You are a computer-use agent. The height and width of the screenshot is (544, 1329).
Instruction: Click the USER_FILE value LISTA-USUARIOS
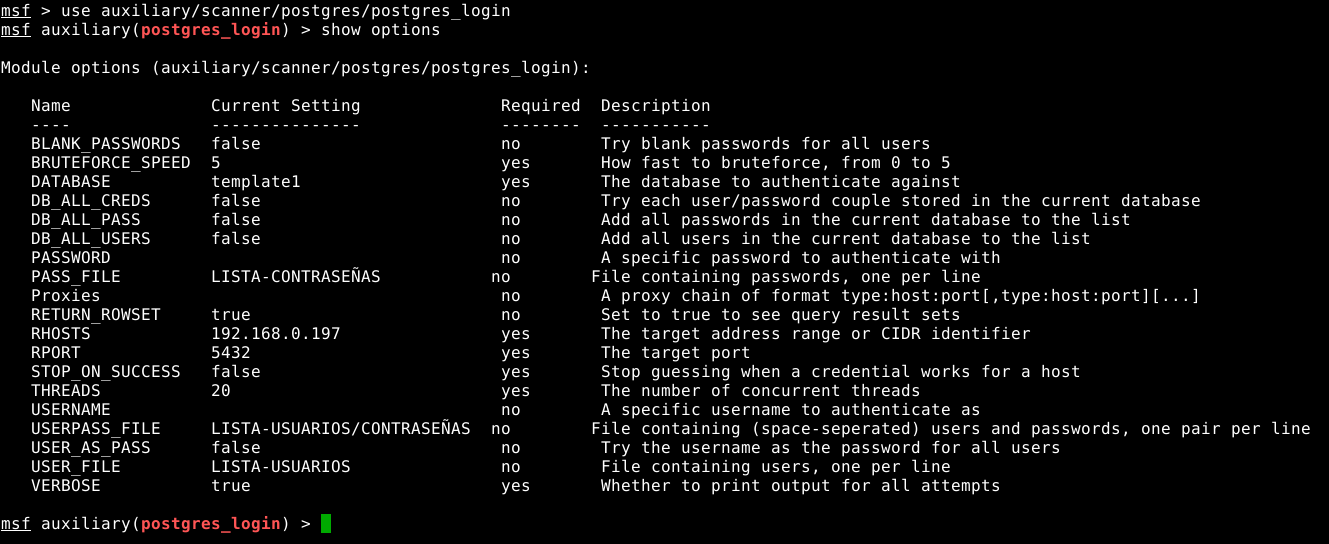click(281, 467)
